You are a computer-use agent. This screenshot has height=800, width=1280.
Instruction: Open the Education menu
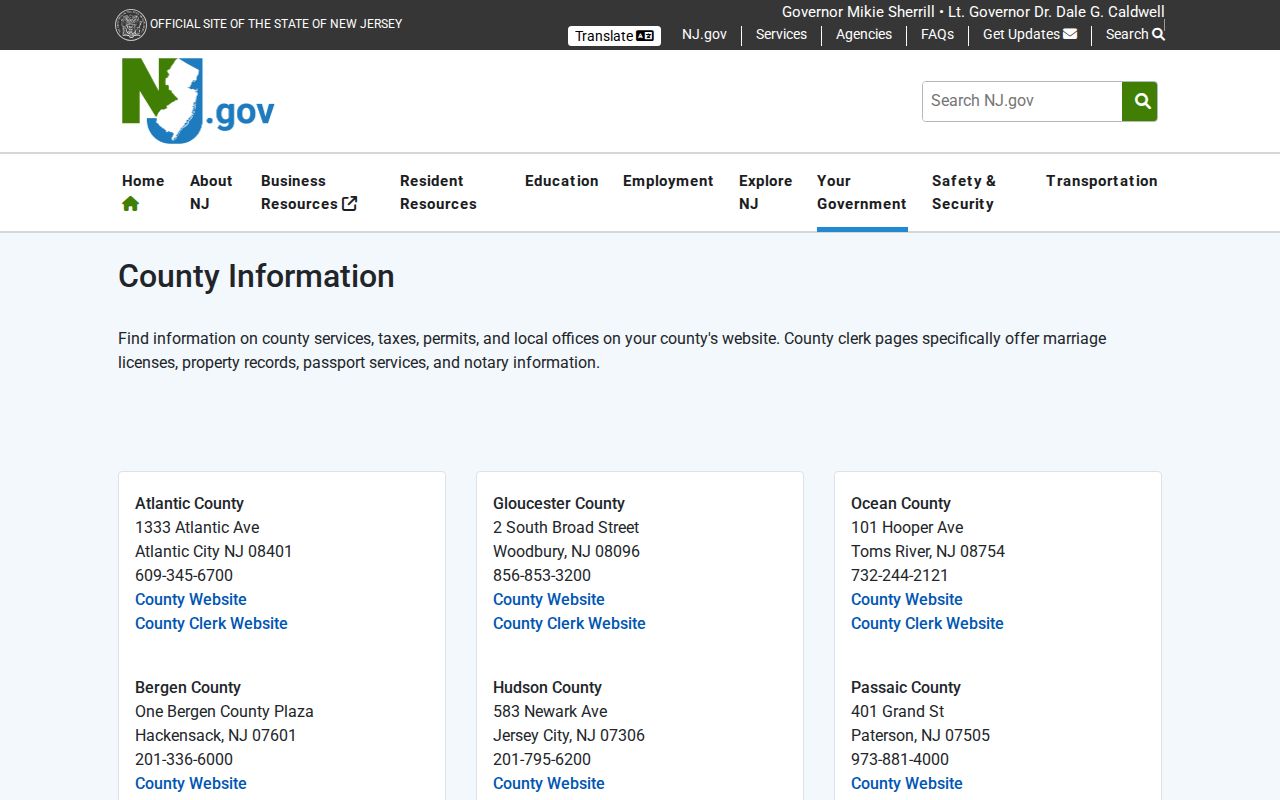point(562,181)
